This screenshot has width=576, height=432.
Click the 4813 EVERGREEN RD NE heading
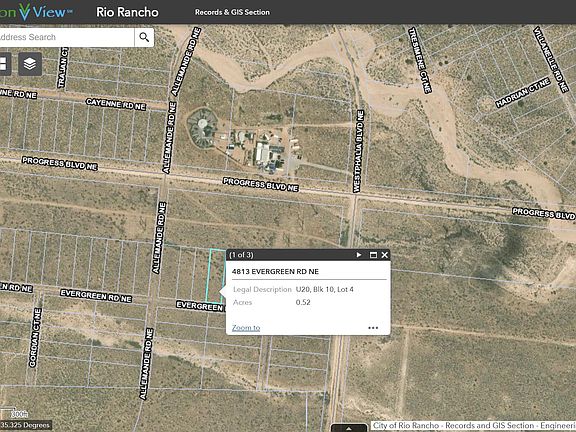click(x=275, y=271)
